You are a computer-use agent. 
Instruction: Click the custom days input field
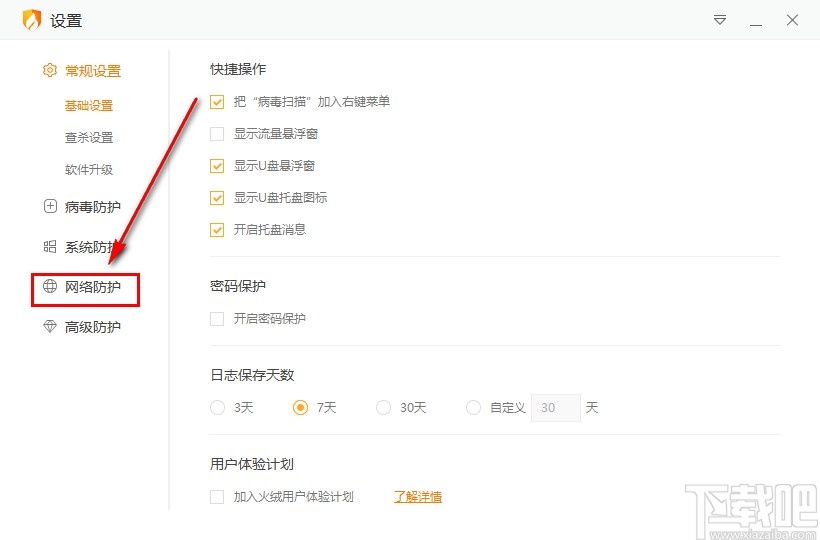point(555,408)
